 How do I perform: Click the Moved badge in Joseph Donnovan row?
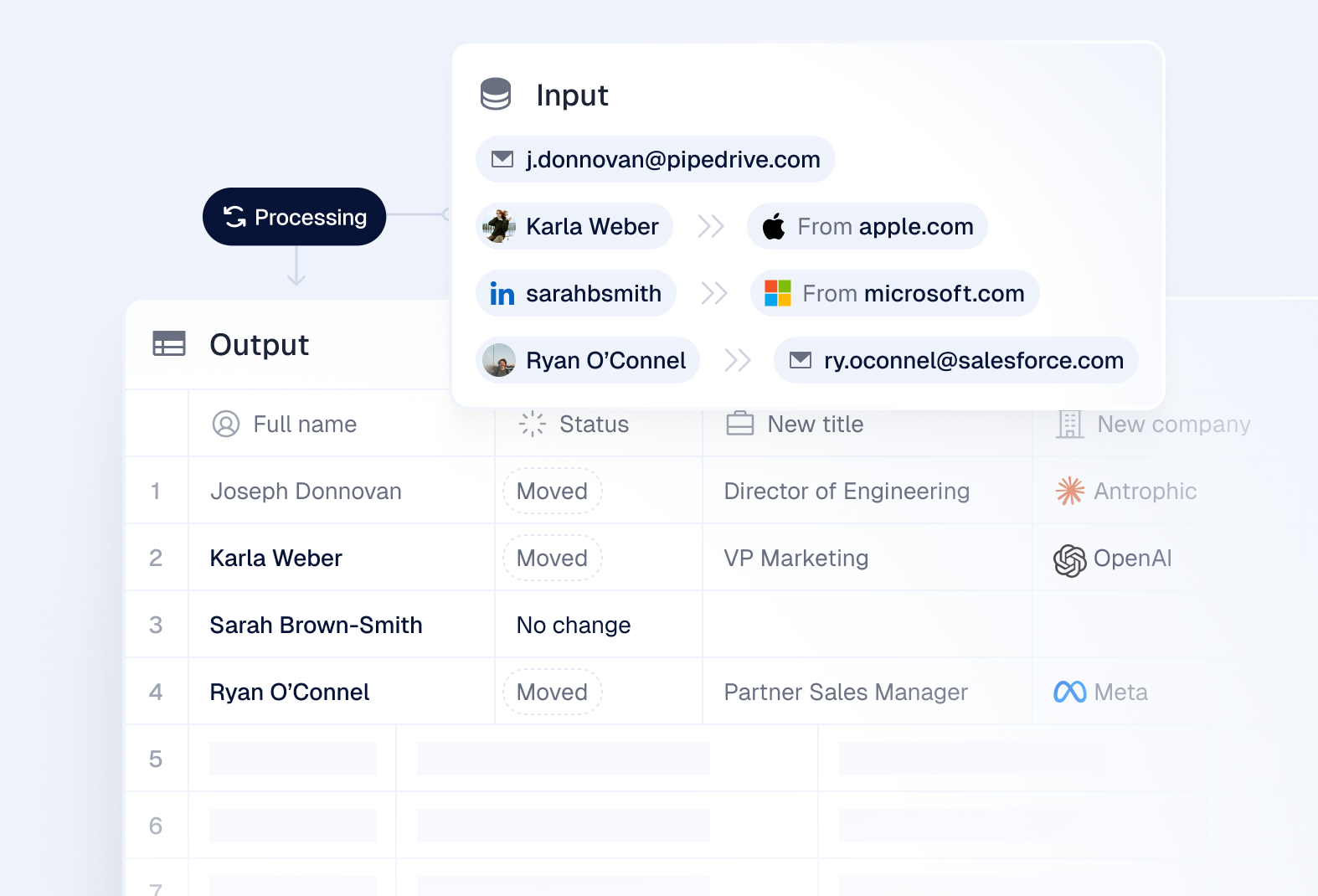click(553, 491)
